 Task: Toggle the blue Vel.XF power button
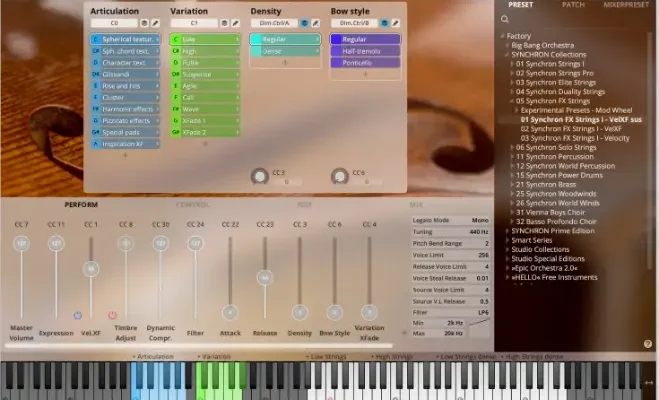tap(77, 314)
